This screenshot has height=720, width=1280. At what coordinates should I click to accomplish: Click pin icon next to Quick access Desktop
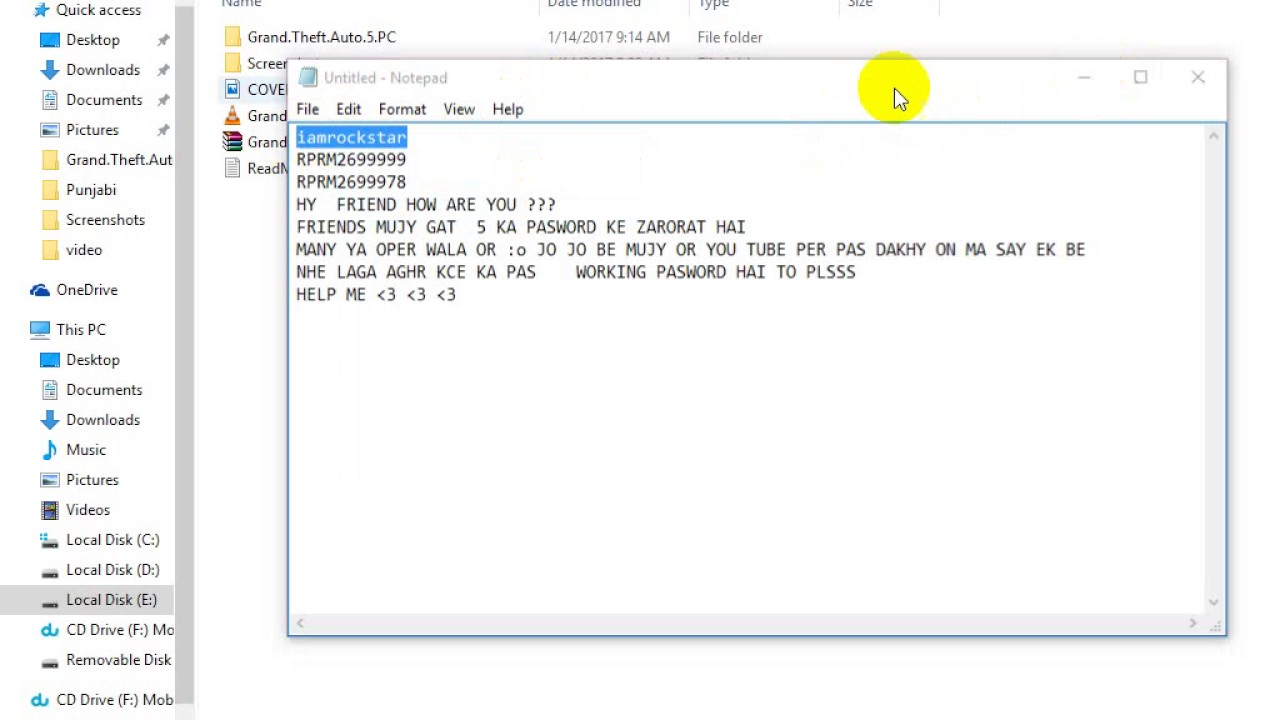pyautogui.click(x=163, y=40)
